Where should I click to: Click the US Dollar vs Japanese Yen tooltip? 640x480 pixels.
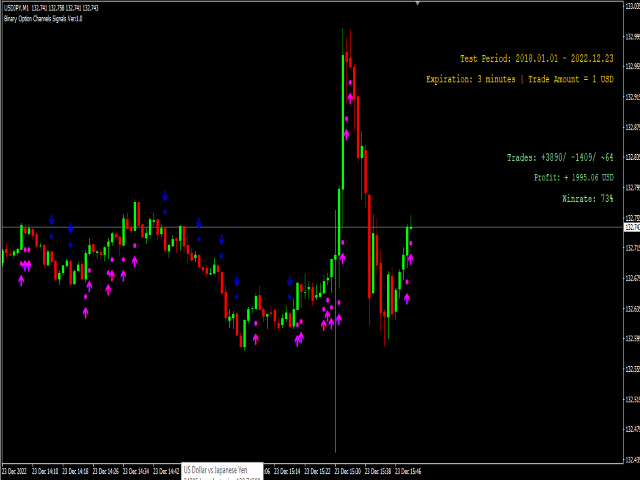[x=222, y=471]
